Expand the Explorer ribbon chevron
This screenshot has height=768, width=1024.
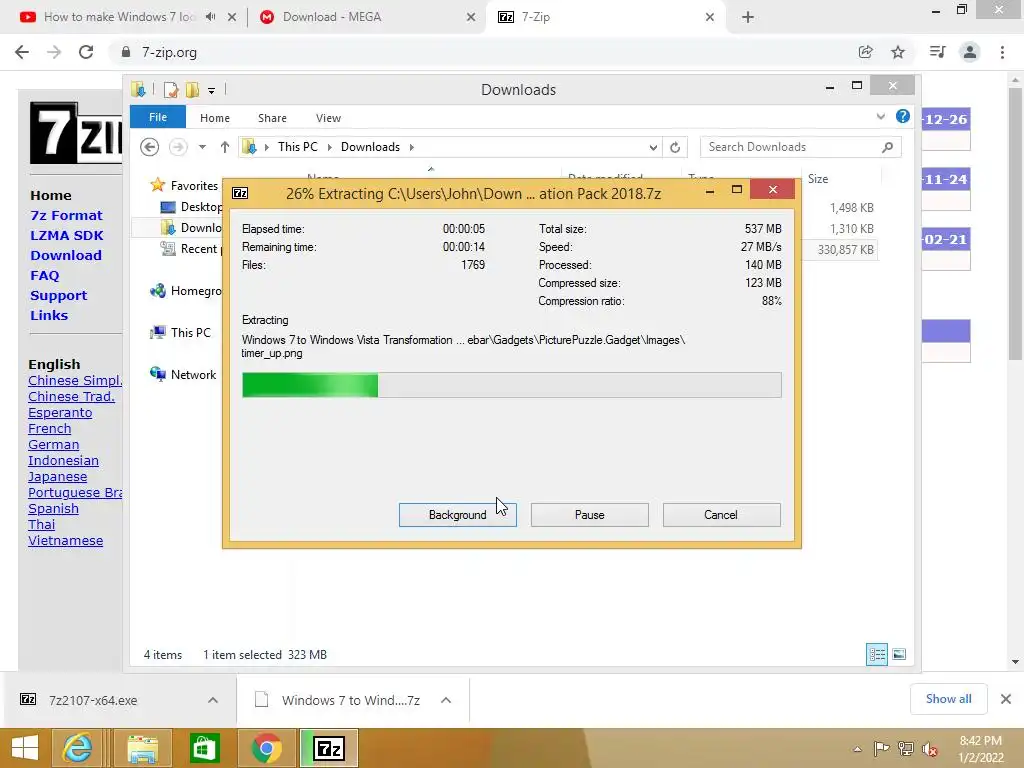(880, 117)
